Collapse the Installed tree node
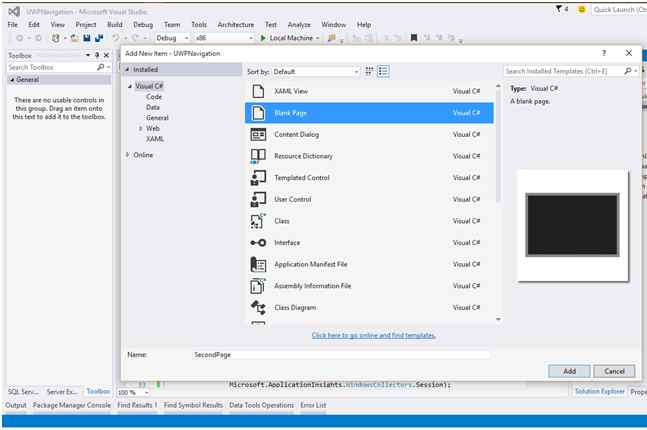This screenshot has width=647, height=430. (x=128, y=69)
